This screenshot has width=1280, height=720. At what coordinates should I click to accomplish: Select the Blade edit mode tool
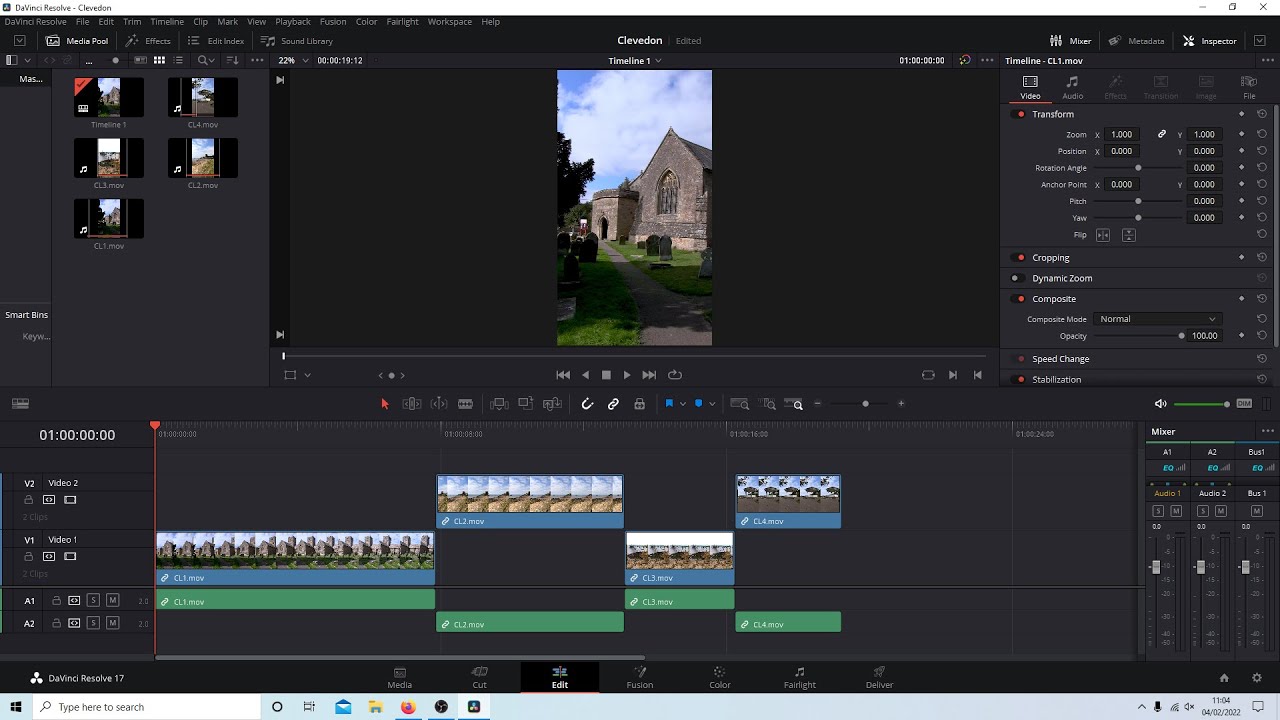465,404
